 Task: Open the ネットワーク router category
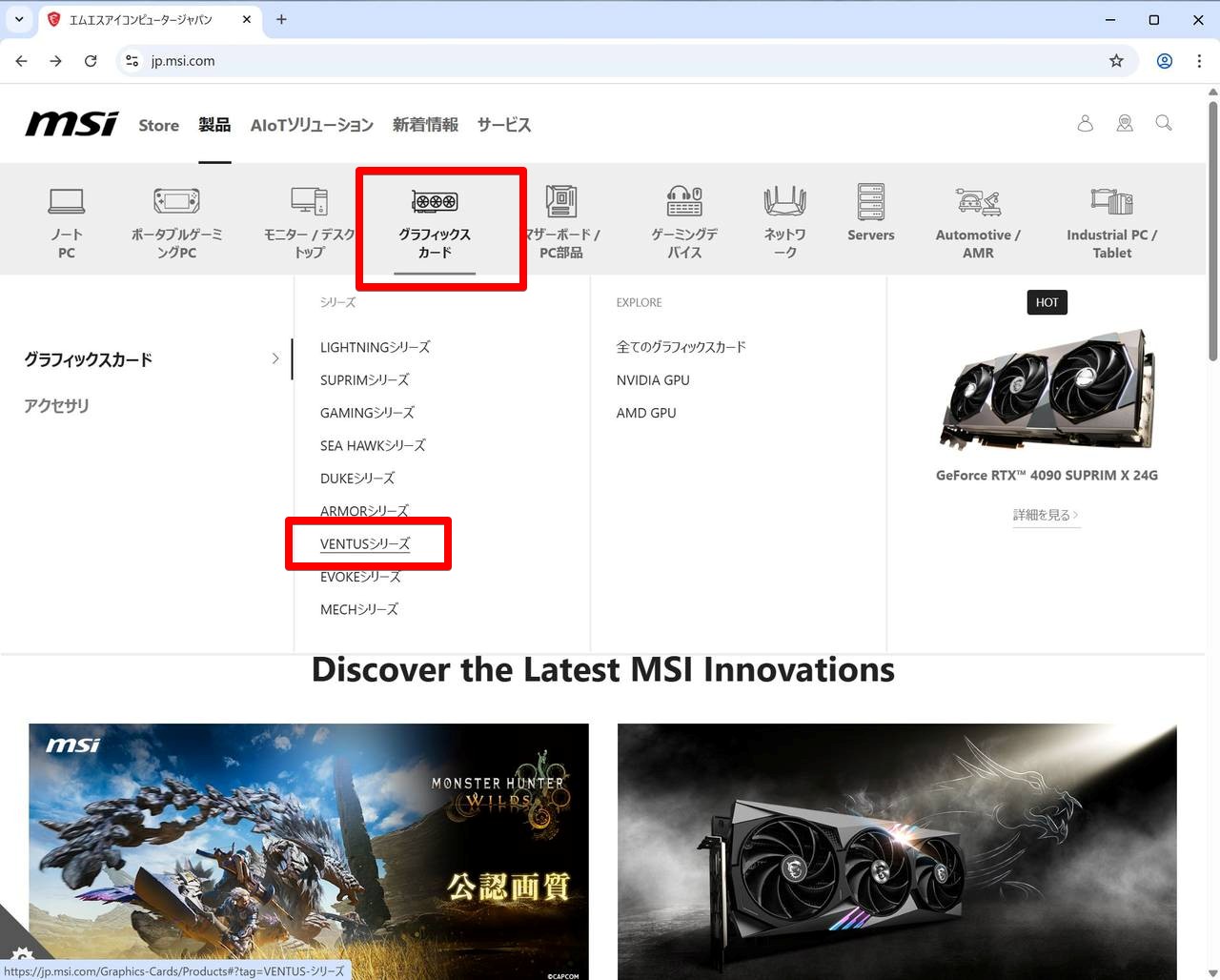pos(784,223)
